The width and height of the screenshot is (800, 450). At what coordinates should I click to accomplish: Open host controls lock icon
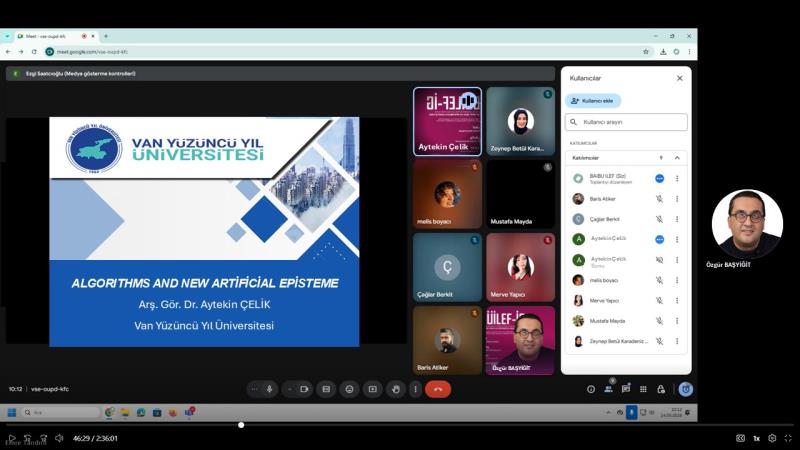tap(661, 389)
